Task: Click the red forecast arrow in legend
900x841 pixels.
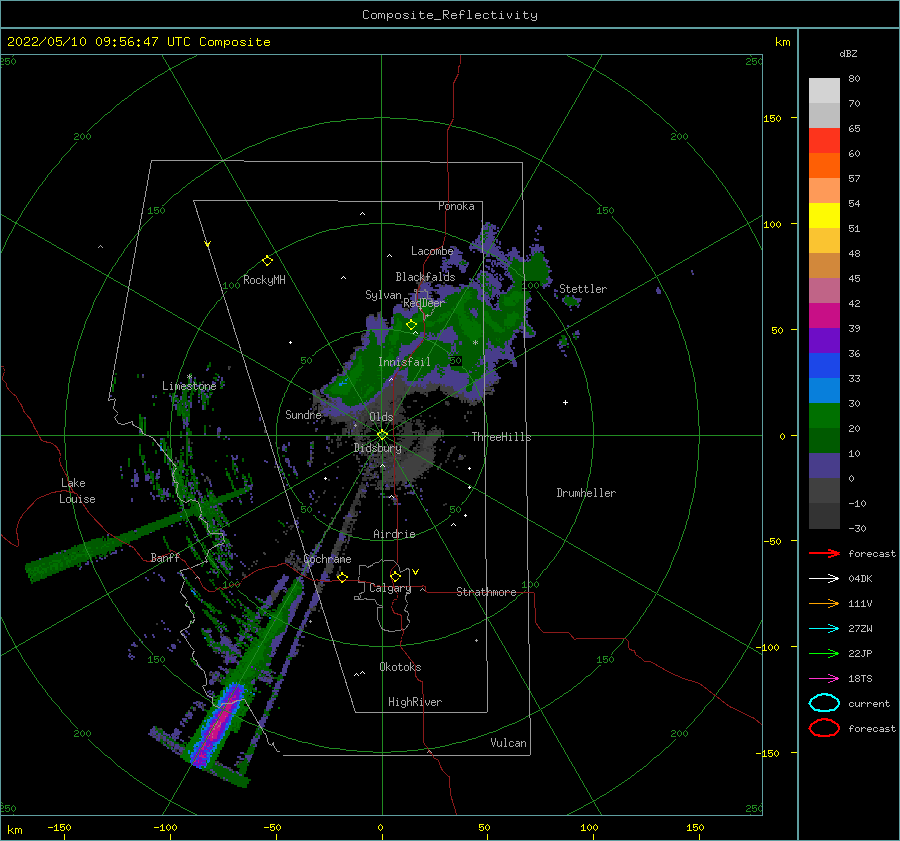Action: (824, 553)
